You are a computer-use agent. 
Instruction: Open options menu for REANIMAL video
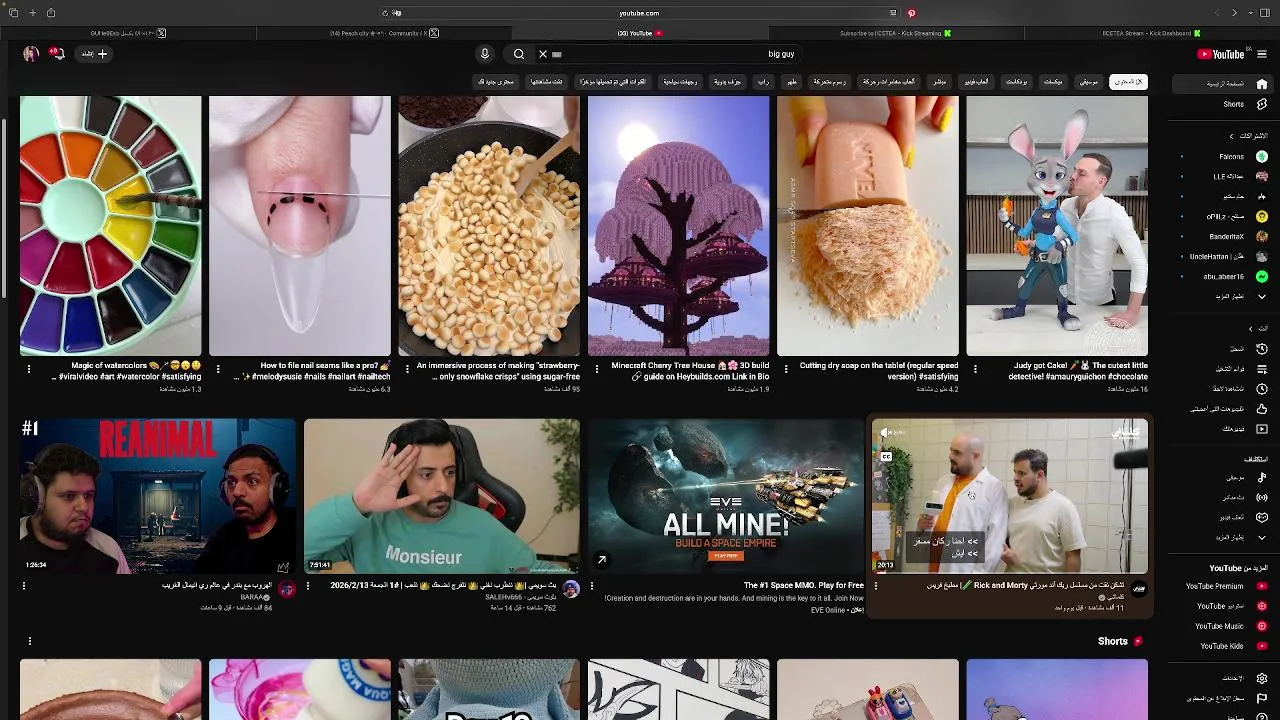[x=24, y=586]
